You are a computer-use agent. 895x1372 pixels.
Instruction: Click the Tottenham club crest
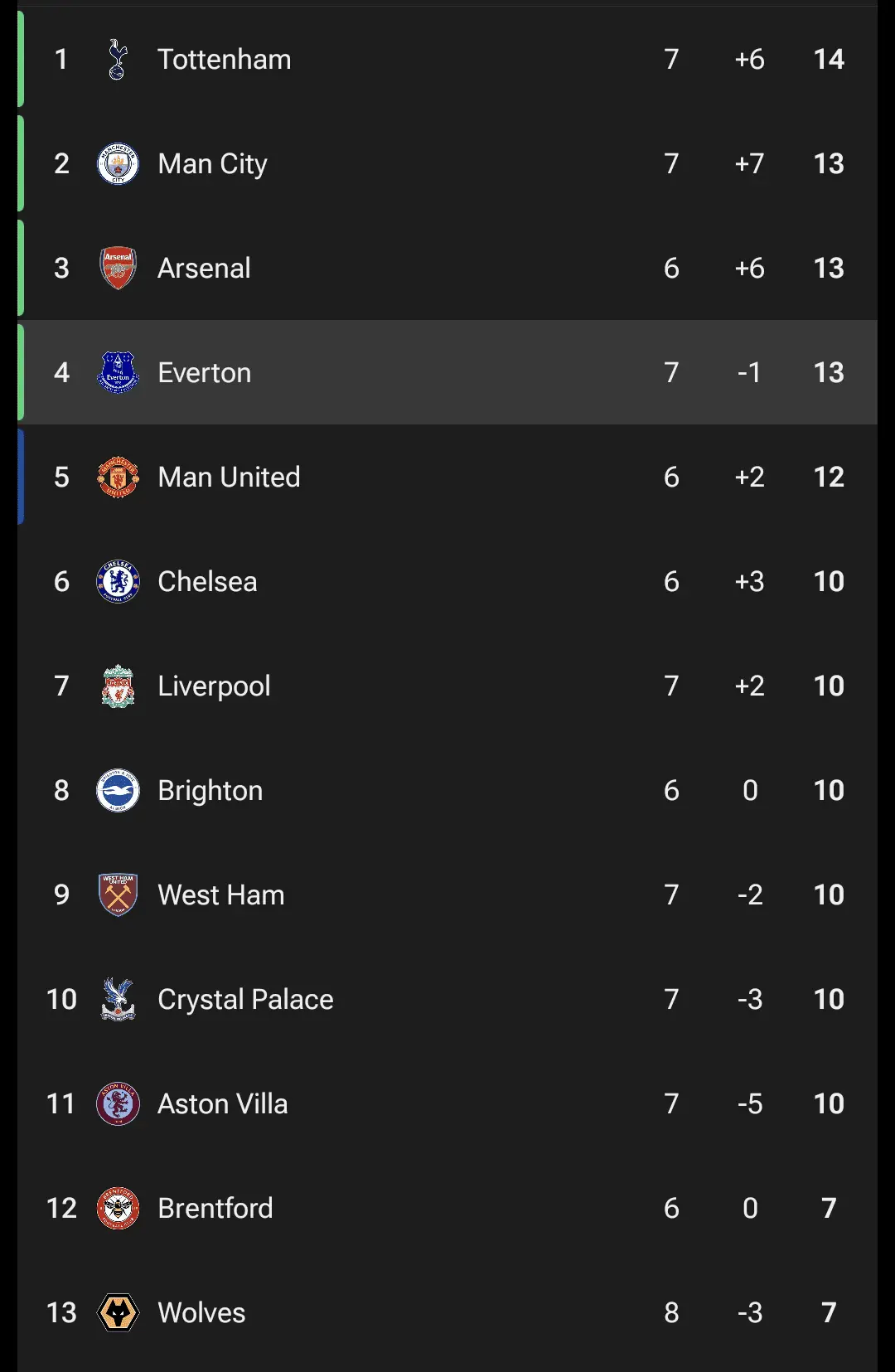[118, 60]
